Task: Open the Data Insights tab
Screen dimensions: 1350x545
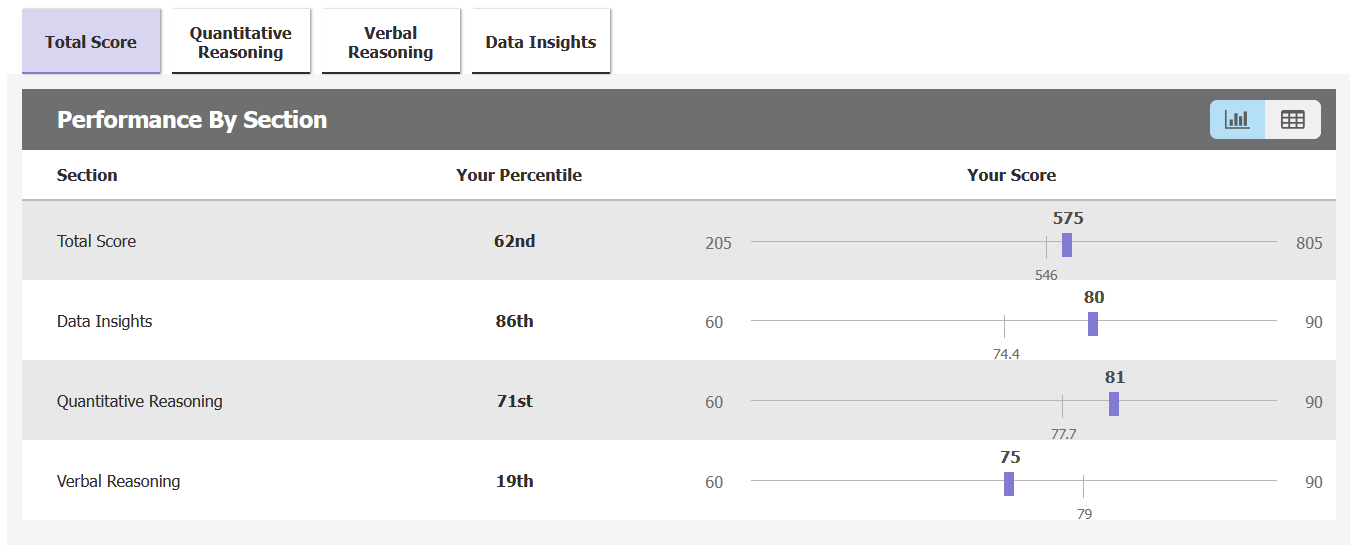Action: pyautogui.click(x=541, y=42)
